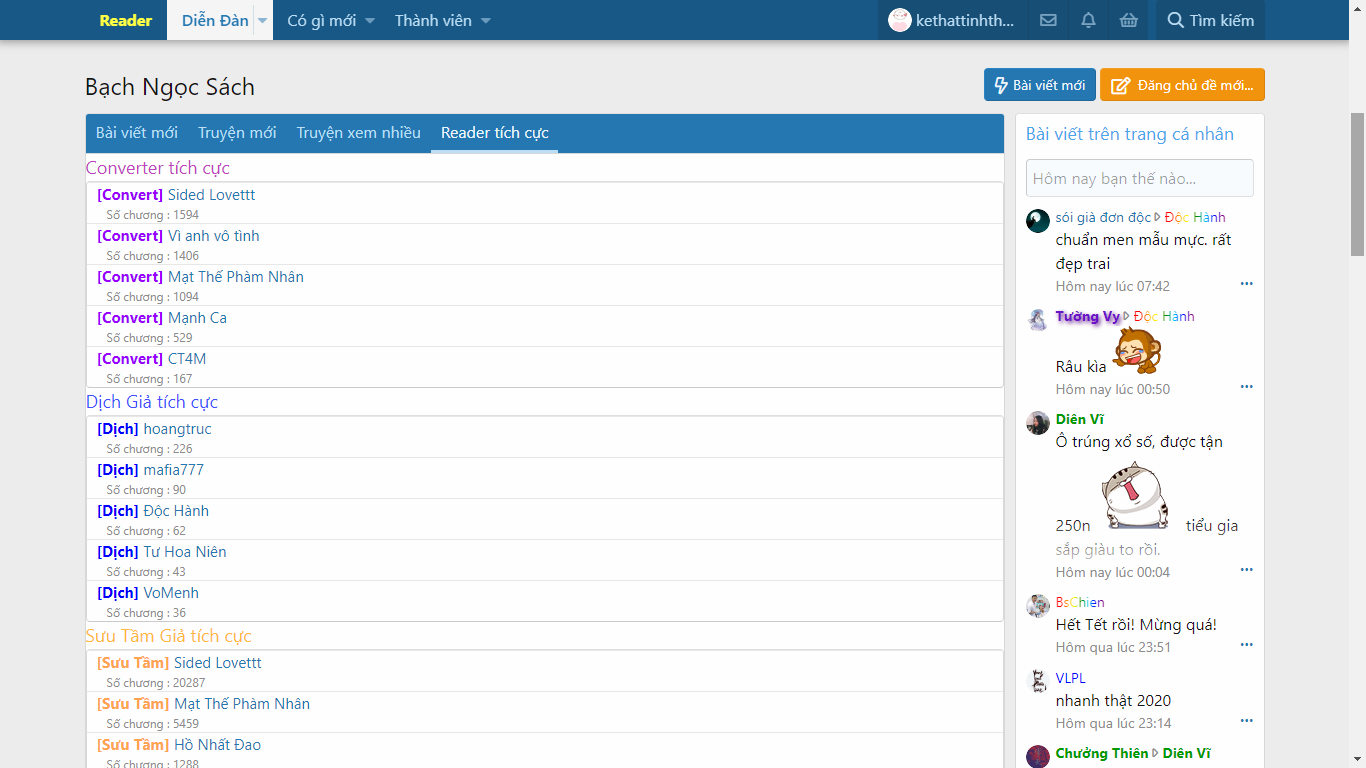Click the status input field
This screenshot has width=1366, height=768.
(x=1139, y=178)
